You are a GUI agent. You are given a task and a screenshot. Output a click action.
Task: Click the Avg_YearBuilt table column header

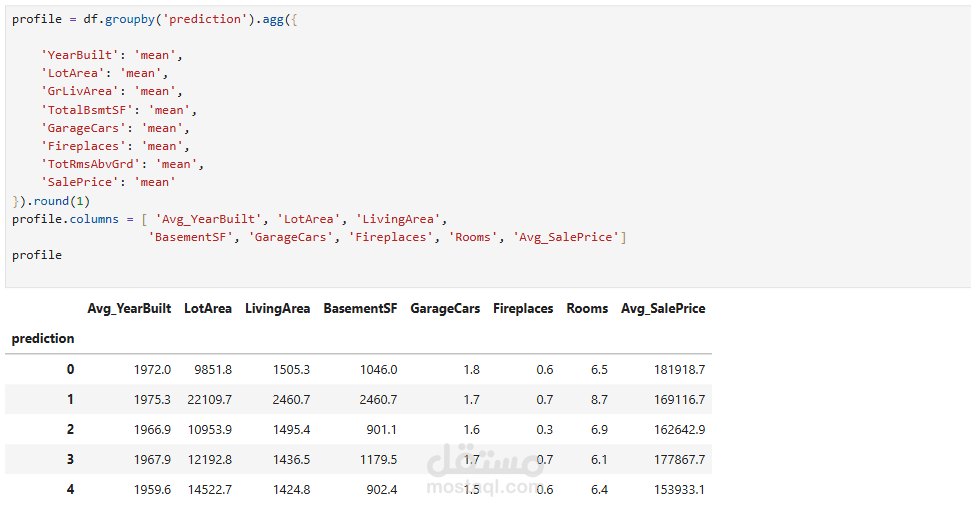129,309
